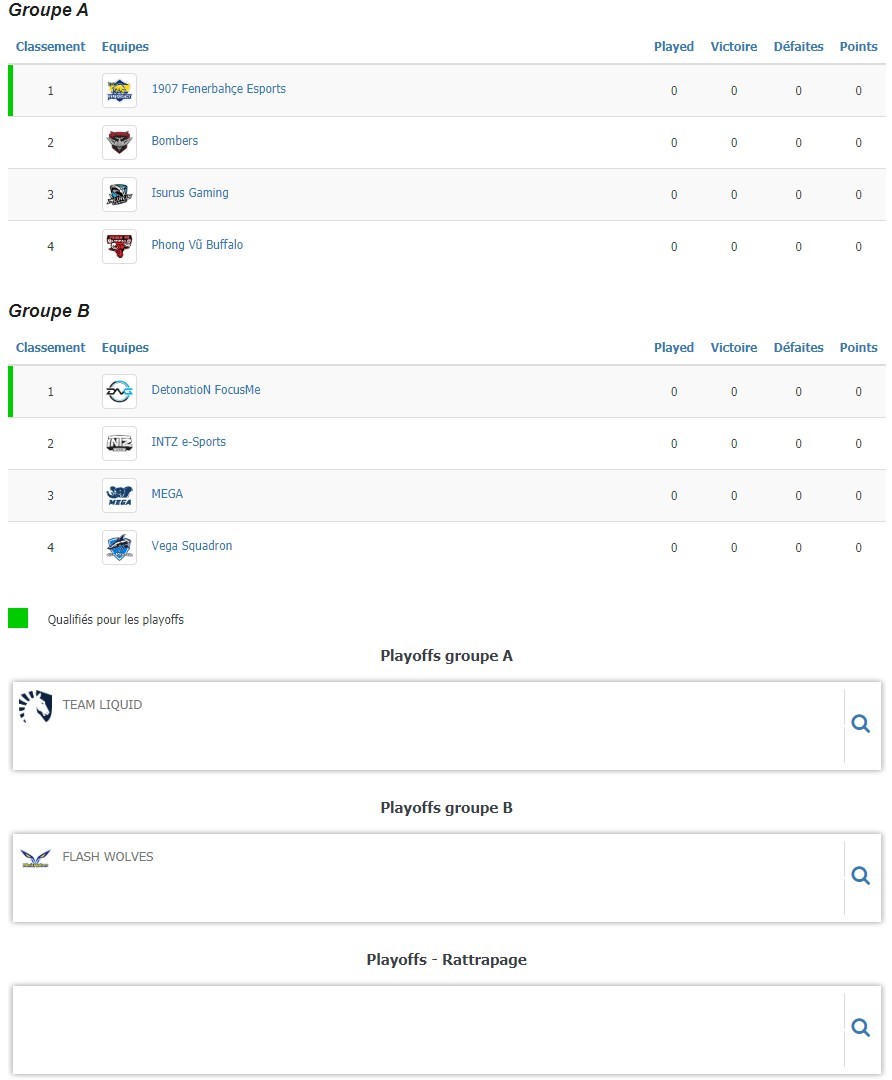
Task: Click the green playoffs legend swatch
Action: 18,618
